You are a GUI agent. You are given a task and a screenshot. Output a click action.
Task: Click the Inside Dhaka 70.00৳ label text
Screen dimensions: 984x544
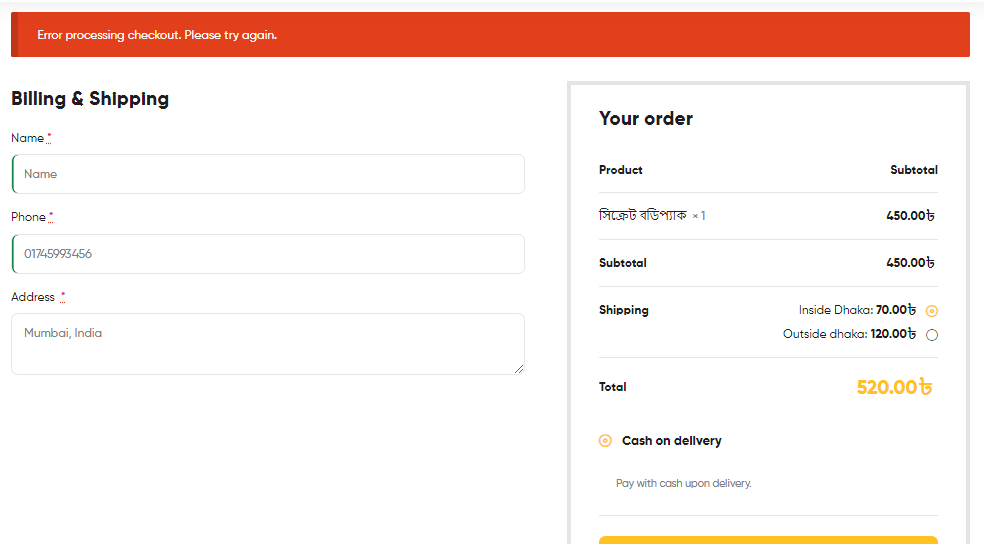857,310
